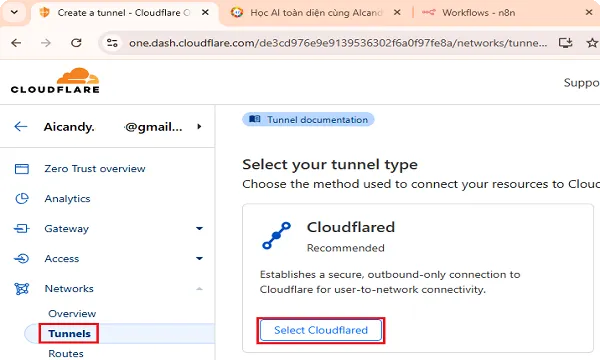Expand the Access section
This screenshot has width=600, height=360.
(x=199, y=259)
